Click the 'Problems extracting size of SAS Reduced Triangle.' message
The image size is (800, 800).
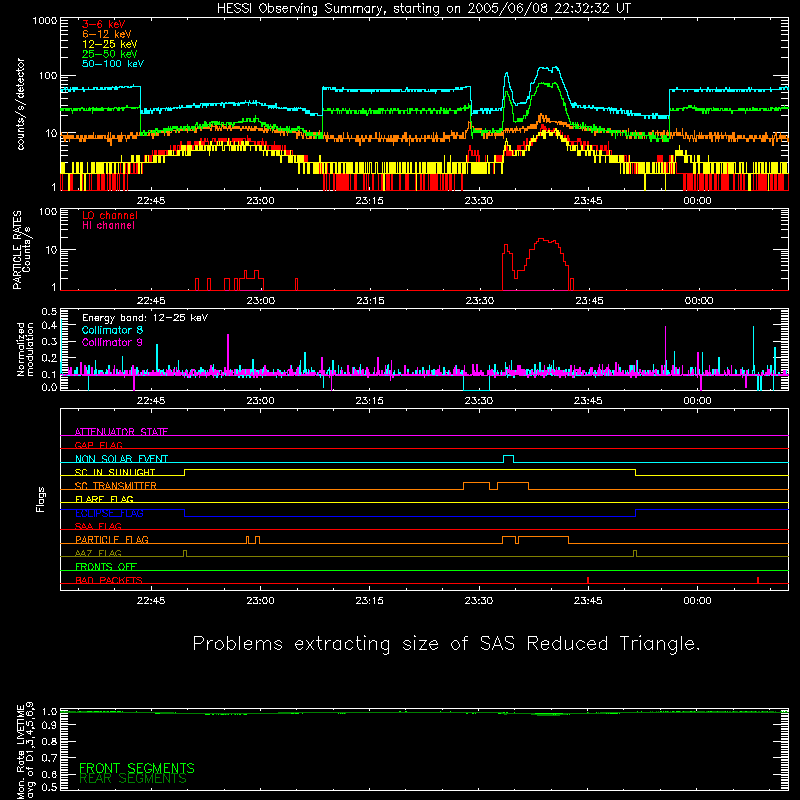(446, 644)
